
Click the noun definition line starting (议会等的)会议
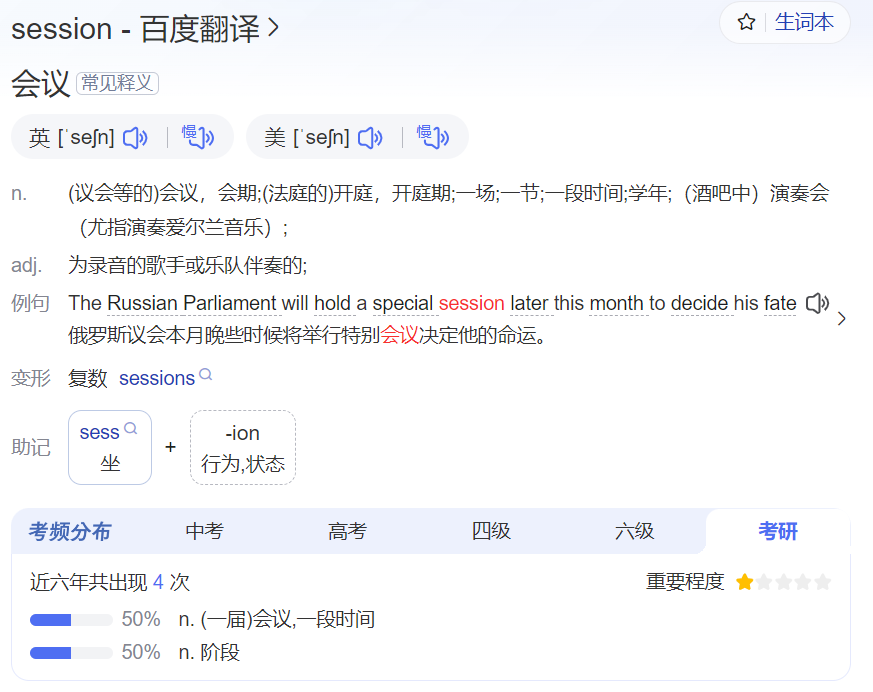coord(448,210)
